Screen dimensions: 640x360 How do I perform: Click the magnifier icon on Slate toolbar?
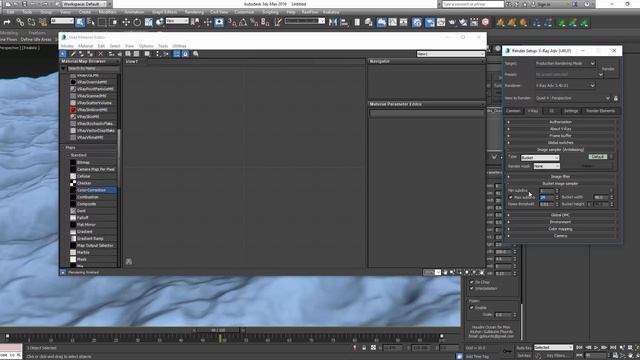click(196, 54)
